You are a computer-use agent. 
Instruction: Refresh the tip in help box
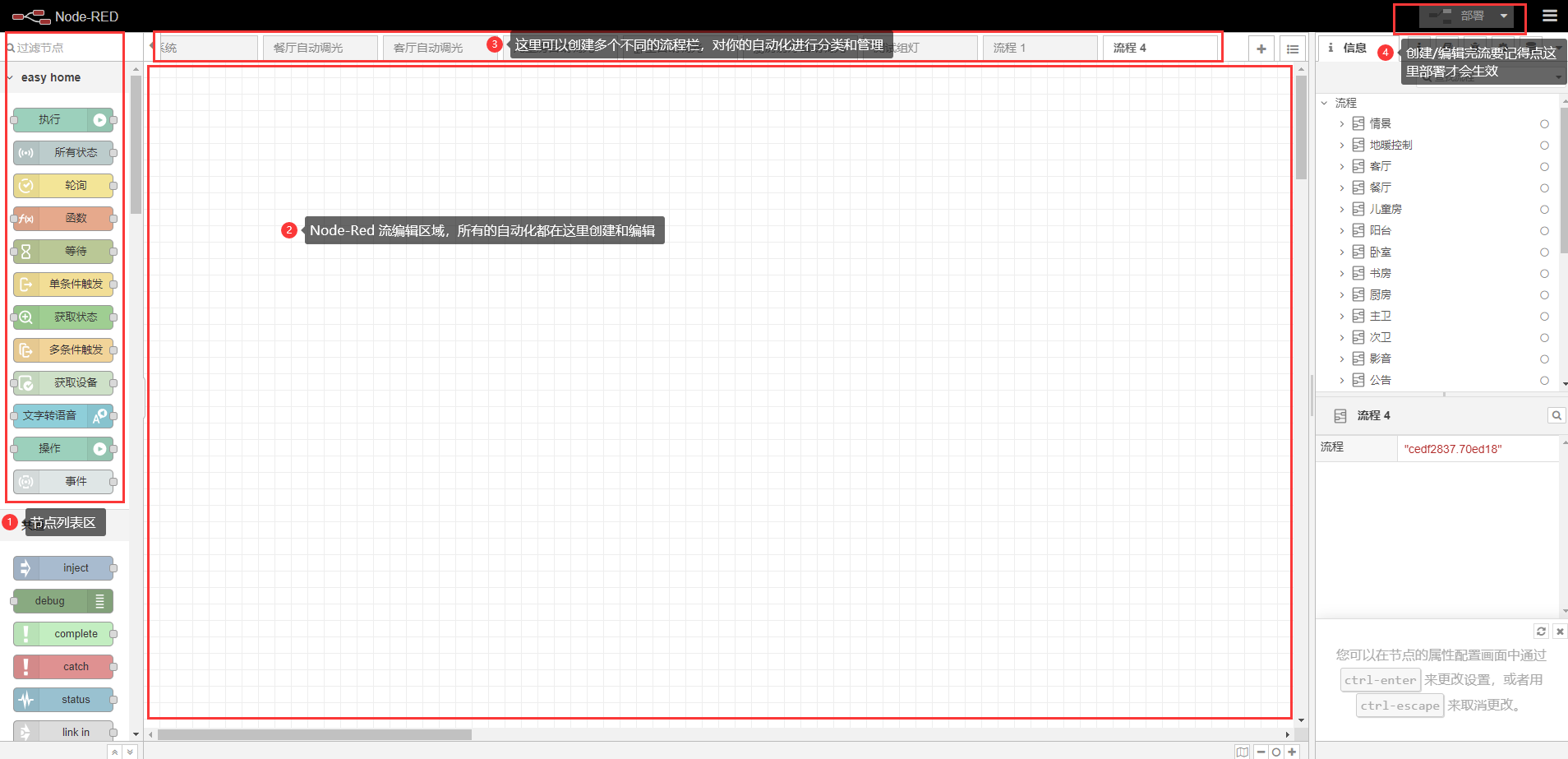click(1542, 632)
